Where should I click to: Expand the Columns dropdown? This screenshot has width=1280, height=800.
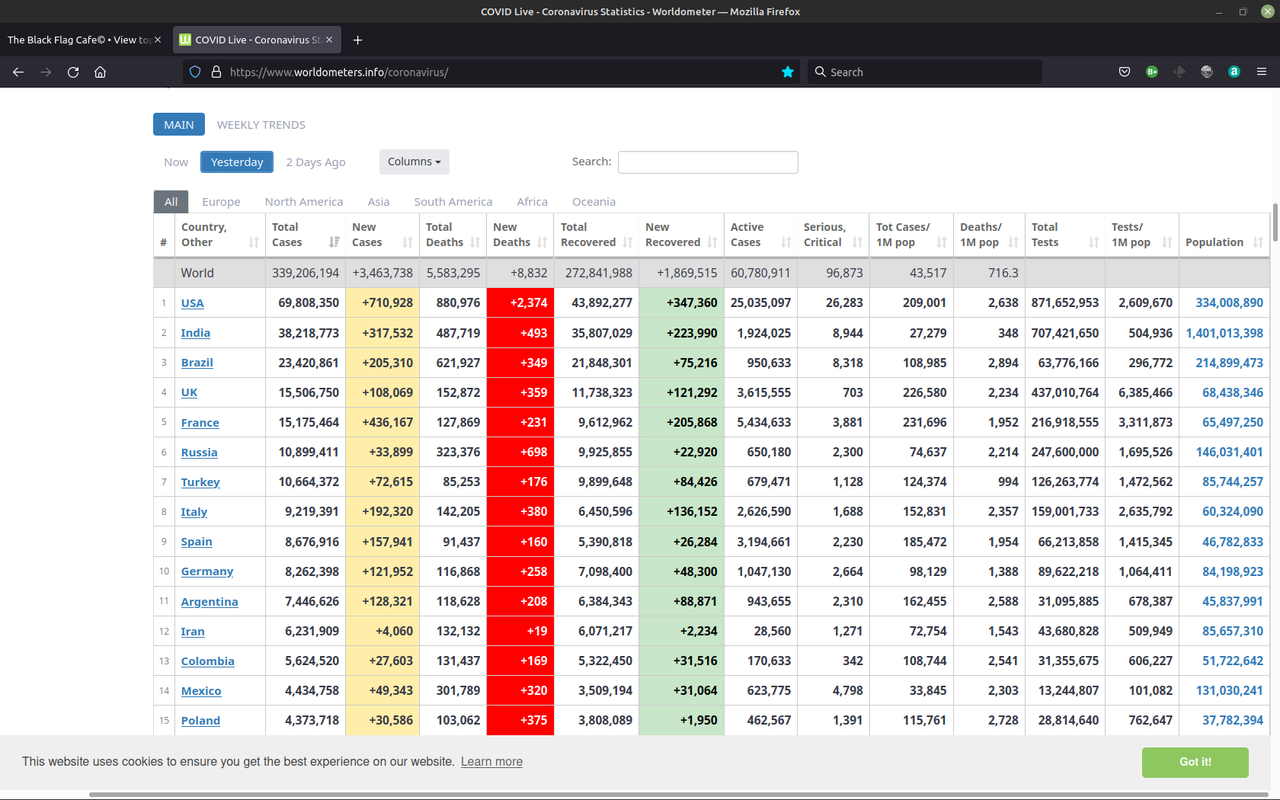pyautogui.click(x=414, y=162)
